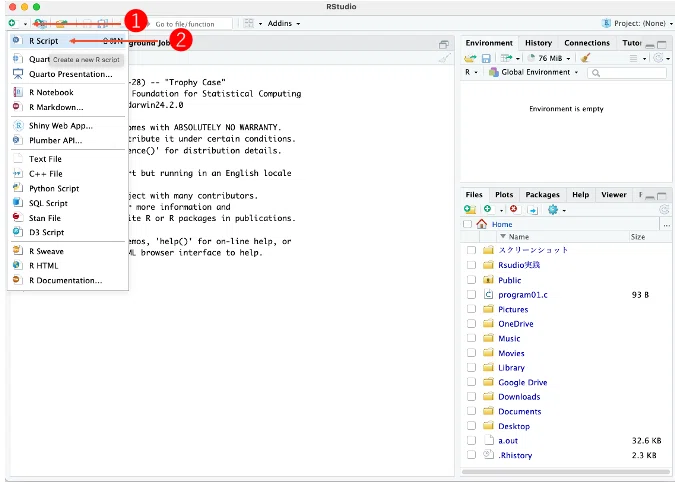Check the box next to Desktop folder
The image size is (675, 482).
471,426
